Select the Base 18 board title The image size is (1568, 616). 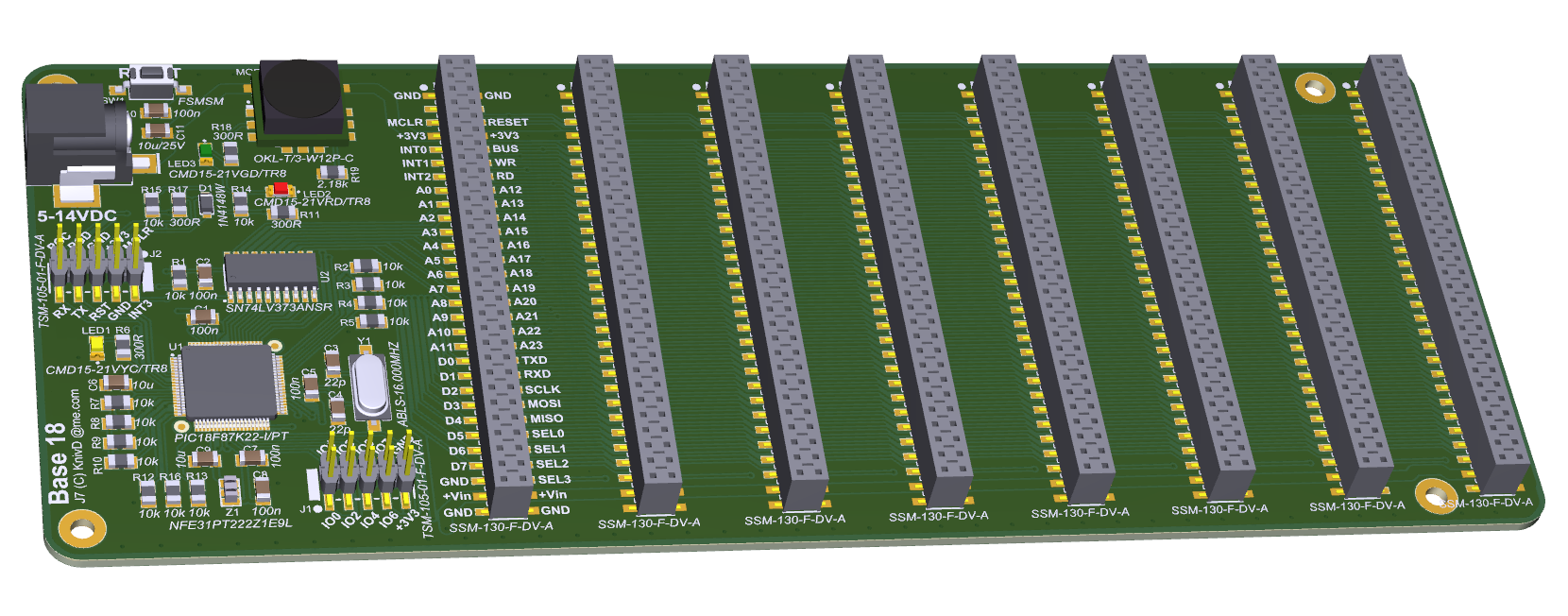(57, 463)
